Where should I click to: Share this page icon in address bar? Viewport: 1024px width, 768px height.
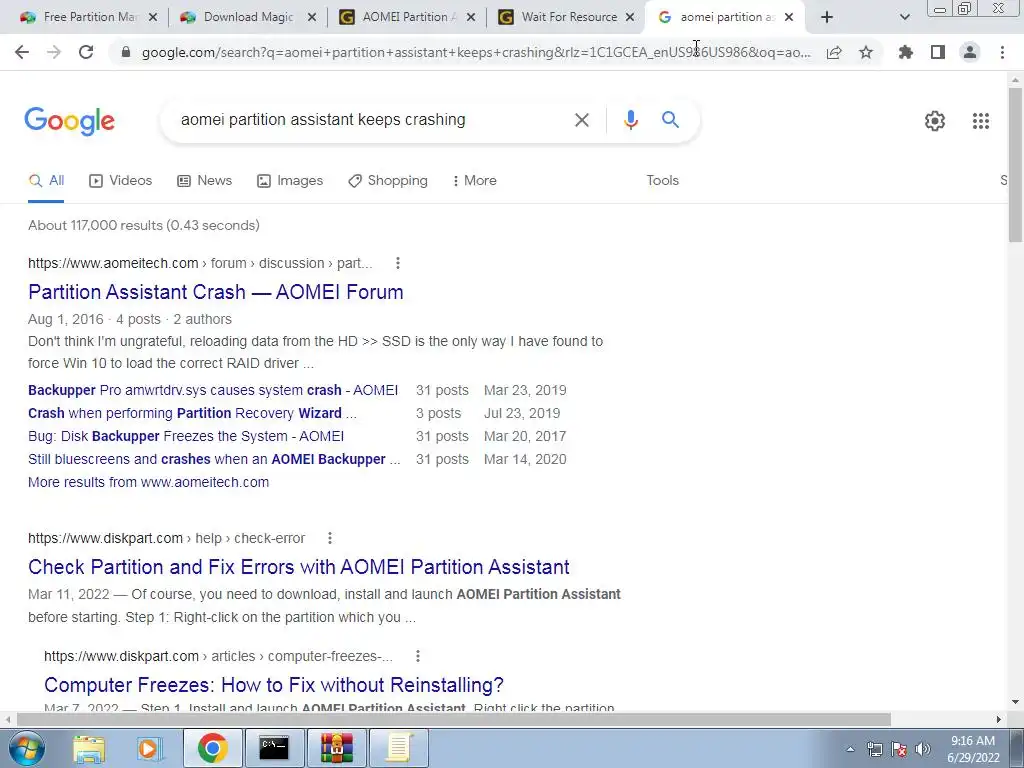[x=834, y=52]
